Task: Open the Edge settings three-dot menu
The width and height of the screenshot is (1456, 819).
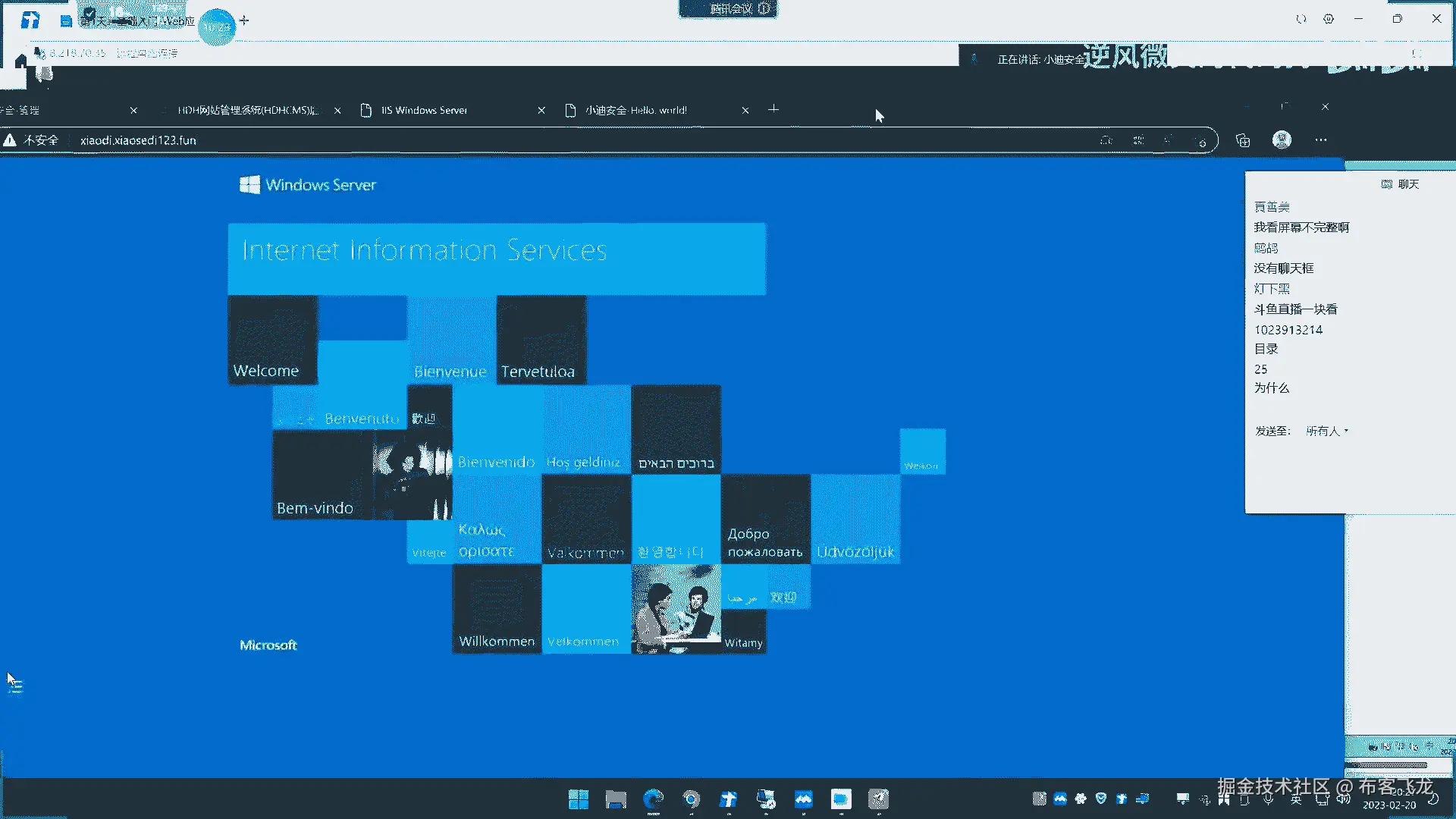Action: (1321, 140)
